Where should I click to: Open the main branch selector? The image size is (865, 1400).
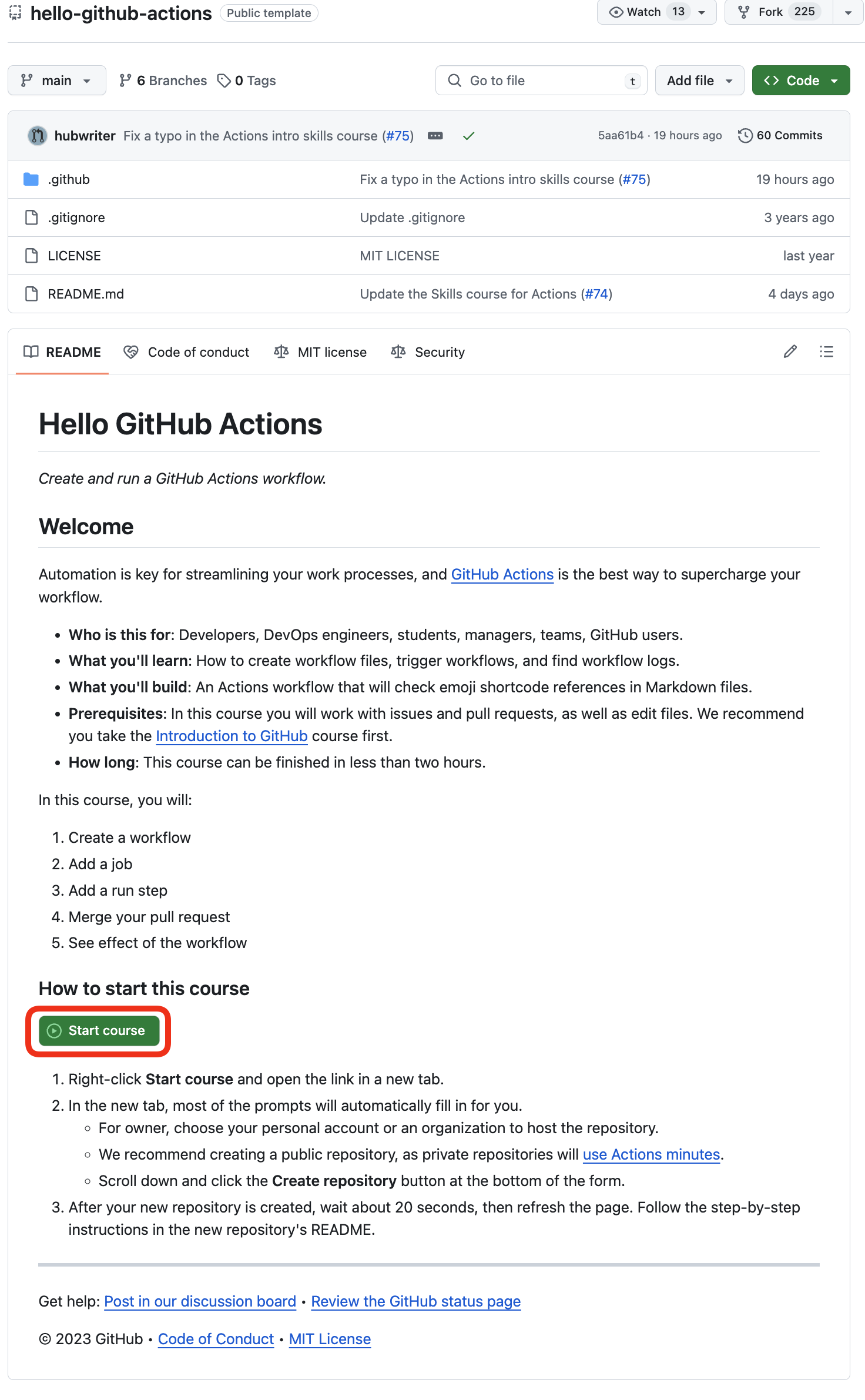[x=56, y=81]
